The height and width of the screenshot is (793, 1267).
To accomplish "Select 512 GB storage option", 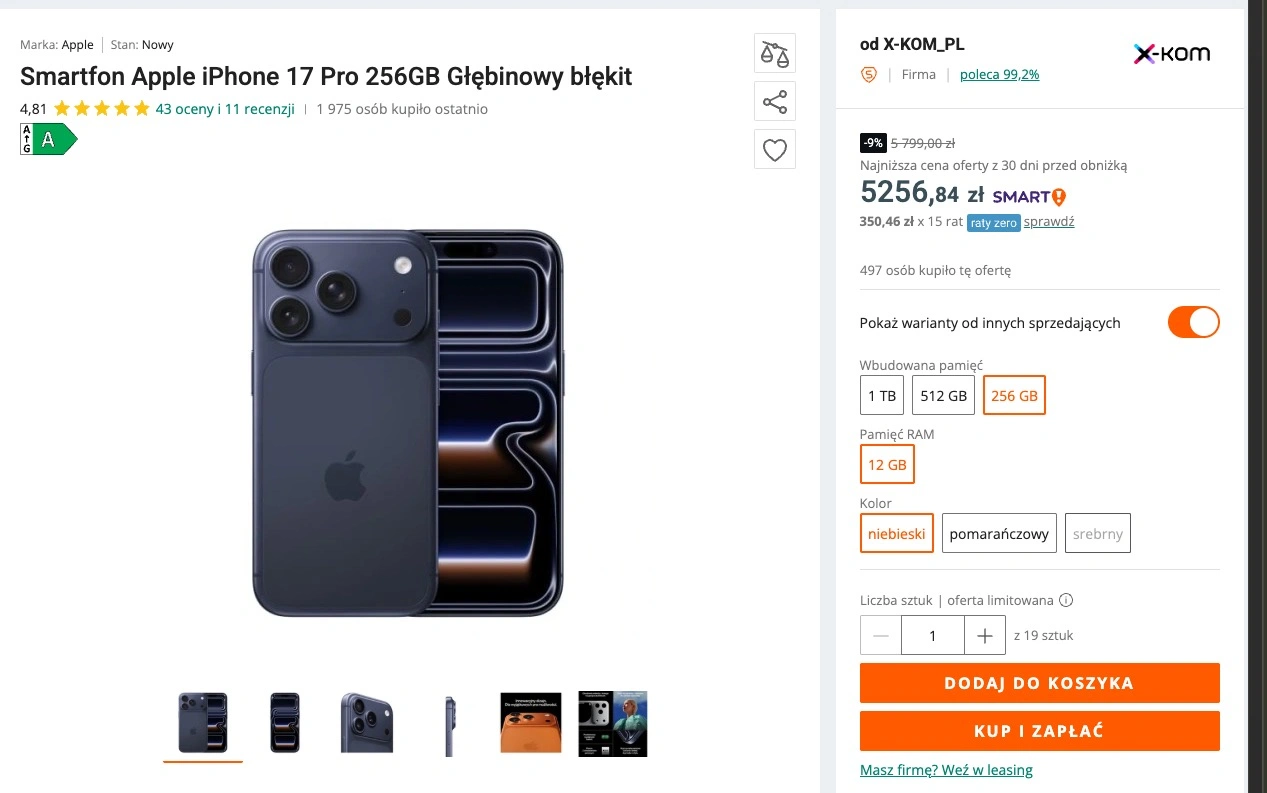I will click(x=943, y=396).
